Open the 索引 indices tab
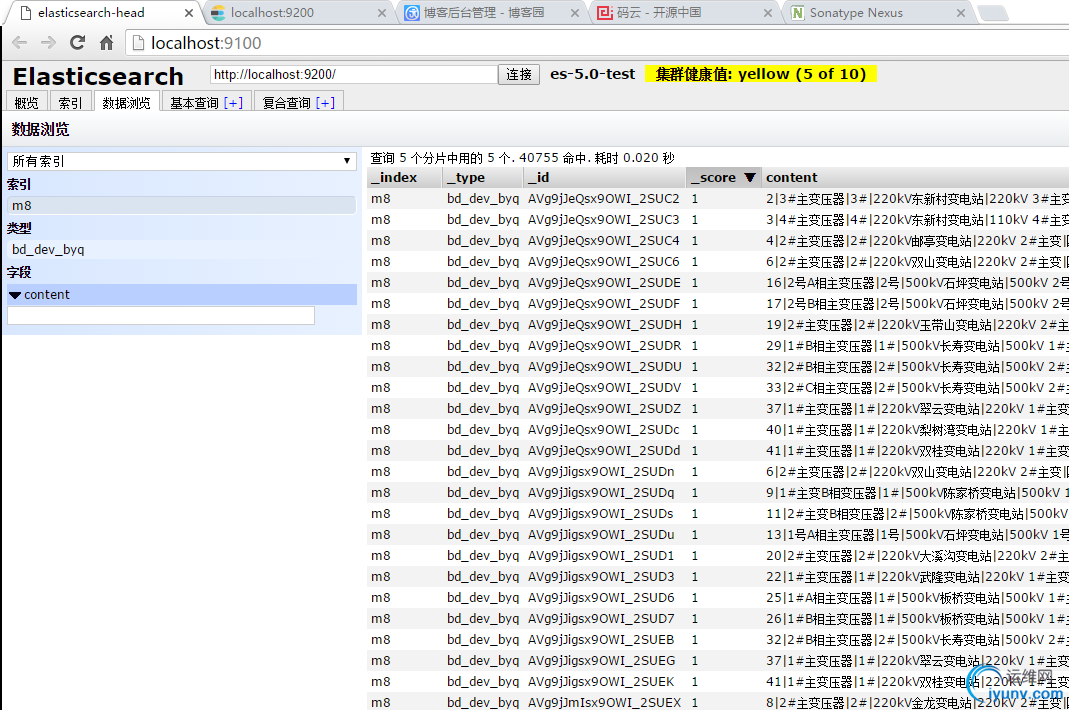1069x710 pixels. click(70, 102)
